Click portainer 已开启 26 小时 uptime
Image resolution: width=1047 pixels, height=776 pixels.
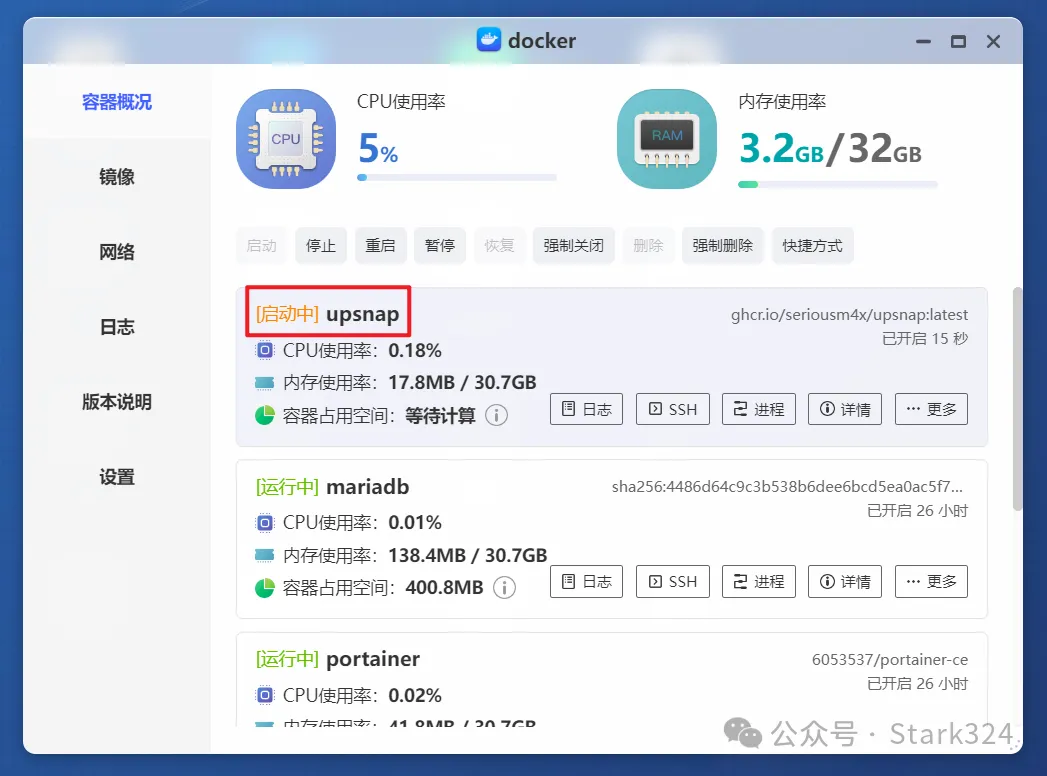(917, 684)
